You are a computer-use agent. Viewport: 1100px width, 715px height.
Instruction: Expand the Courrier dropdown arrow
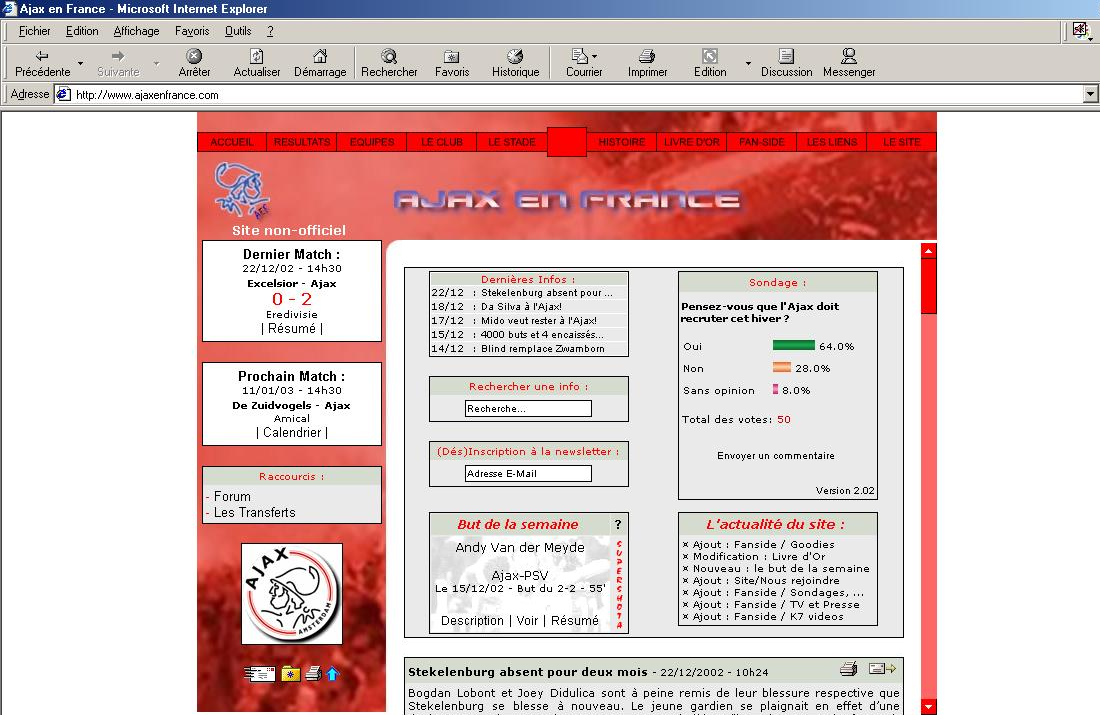pyautogui.click(x=595, y=55)
